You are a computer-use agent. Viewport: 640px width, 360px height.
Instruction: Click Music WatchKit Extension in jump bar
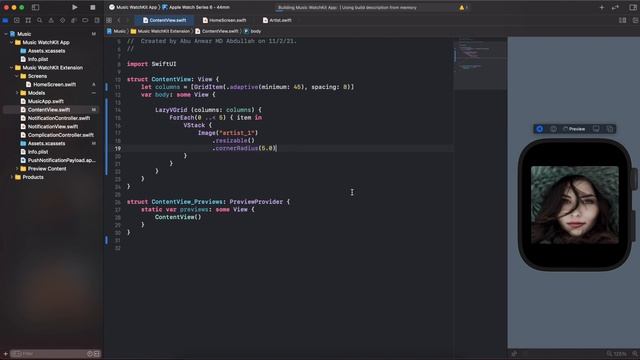[160, 31]
